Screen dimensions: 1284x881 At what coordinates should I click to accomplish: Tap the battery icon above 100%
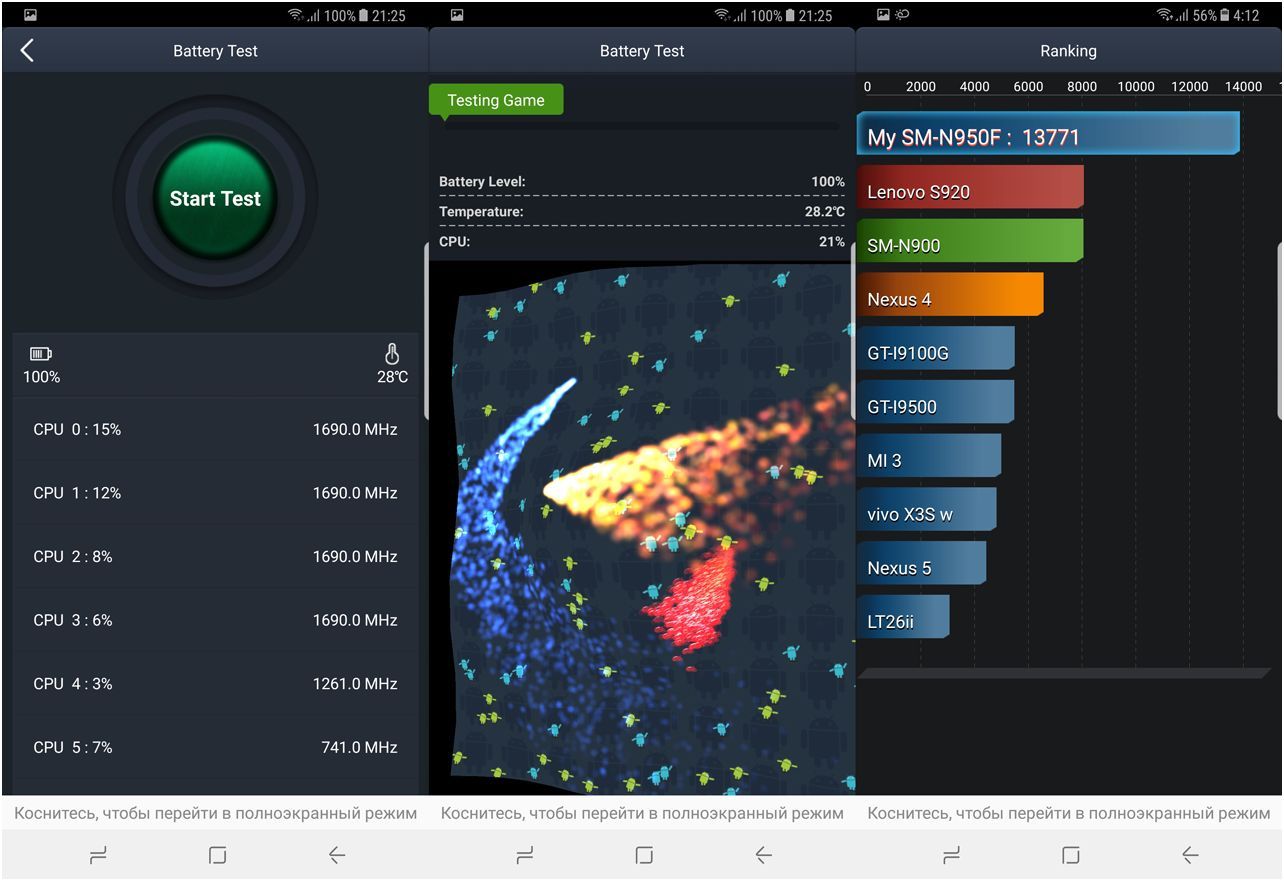(40, 354)
